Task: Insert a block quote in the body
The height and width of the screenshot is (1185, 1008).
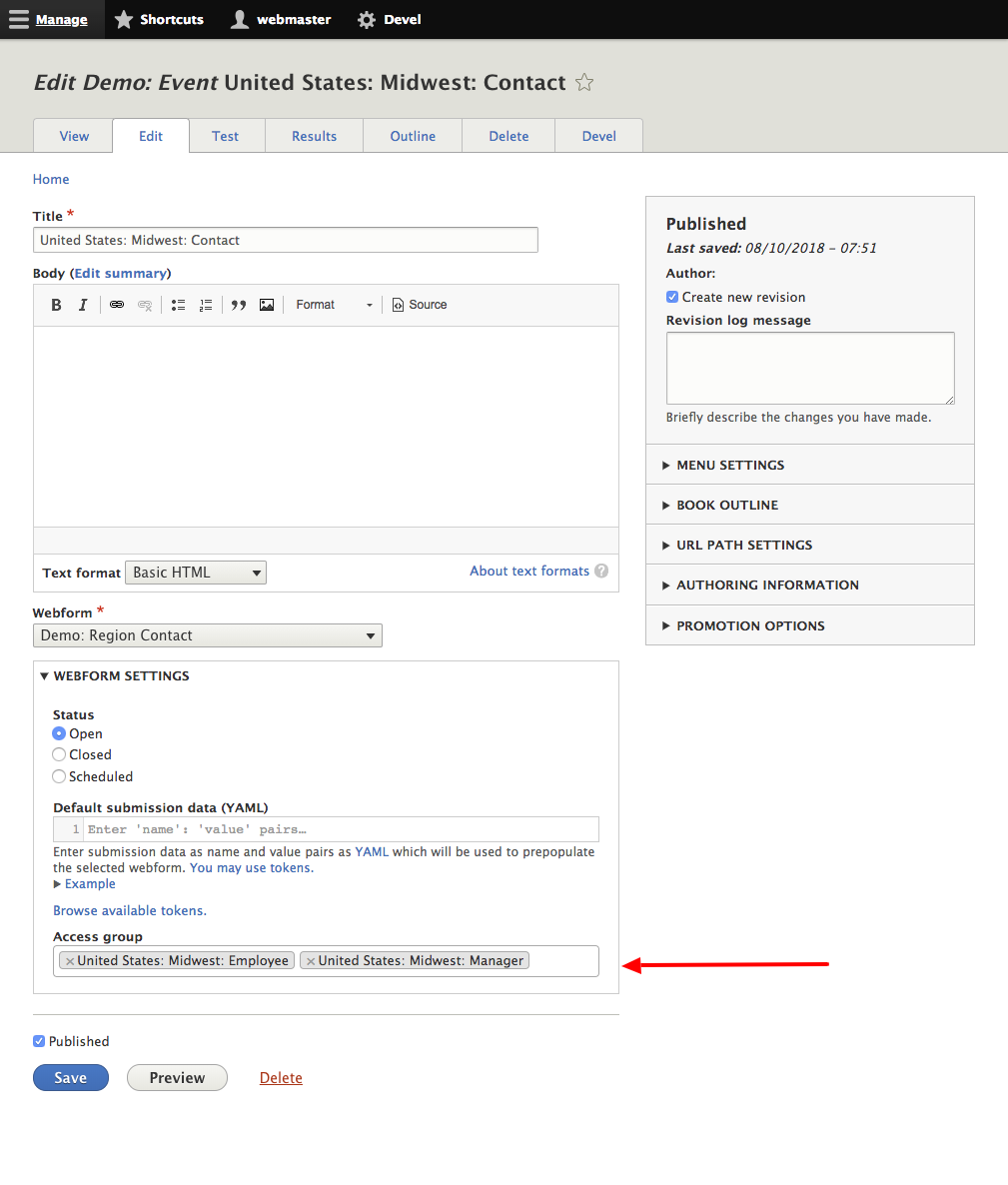Action: tap(239, 305)
